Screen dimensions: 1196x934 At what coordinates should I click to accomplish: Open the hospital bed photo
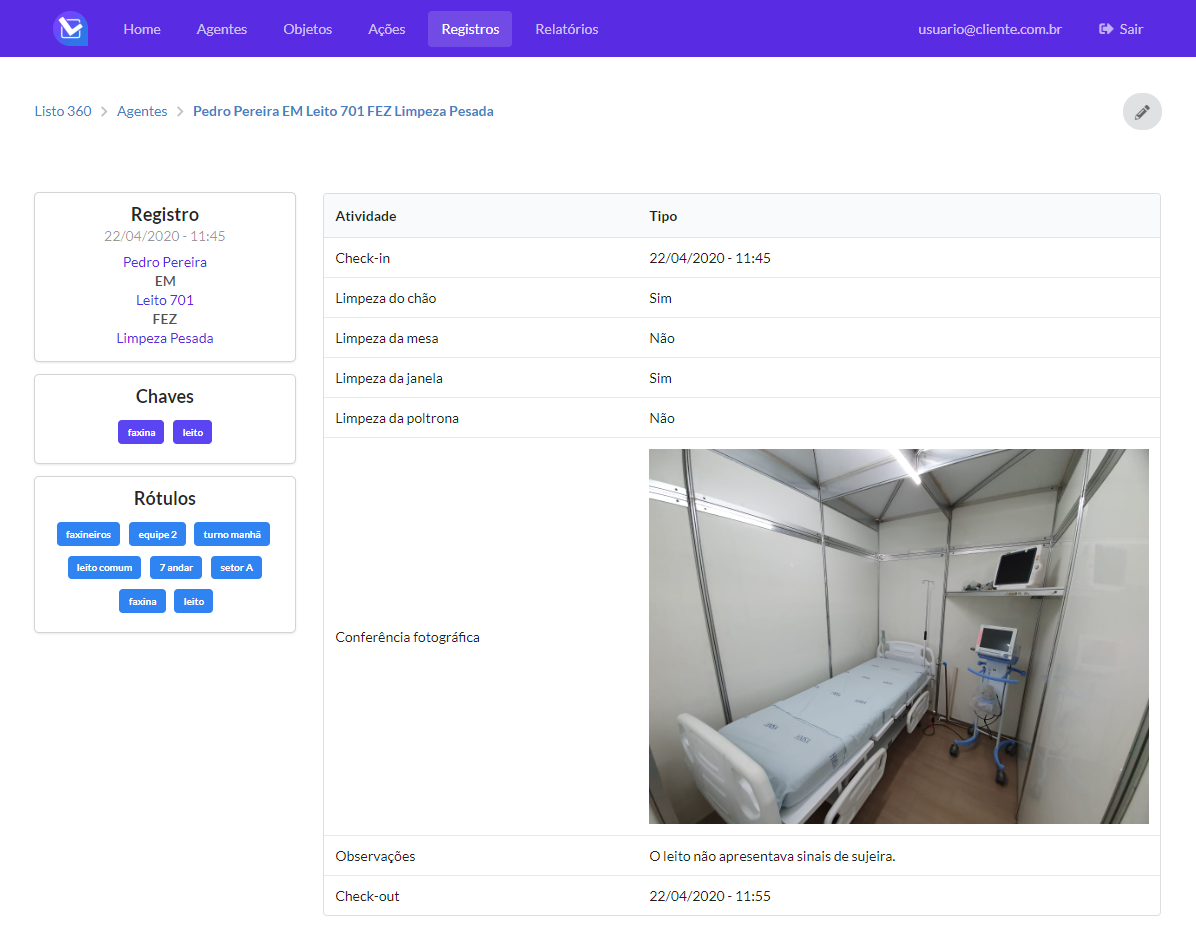(x=898, y=636)
